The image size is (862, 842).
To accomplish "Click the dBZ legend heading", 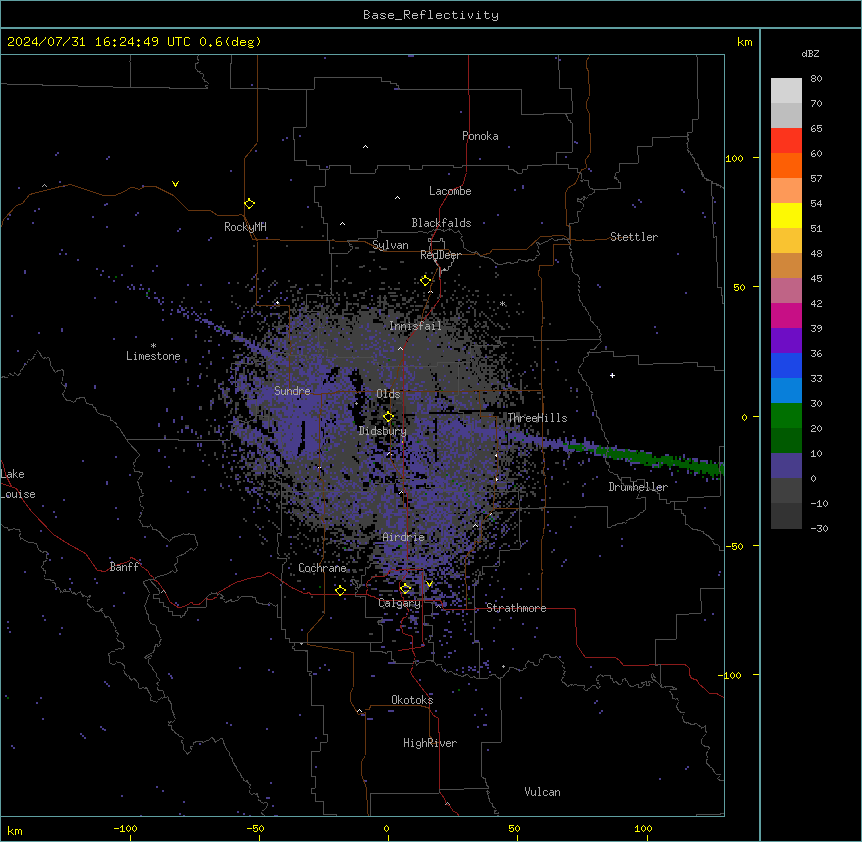I will coord(810,53).
